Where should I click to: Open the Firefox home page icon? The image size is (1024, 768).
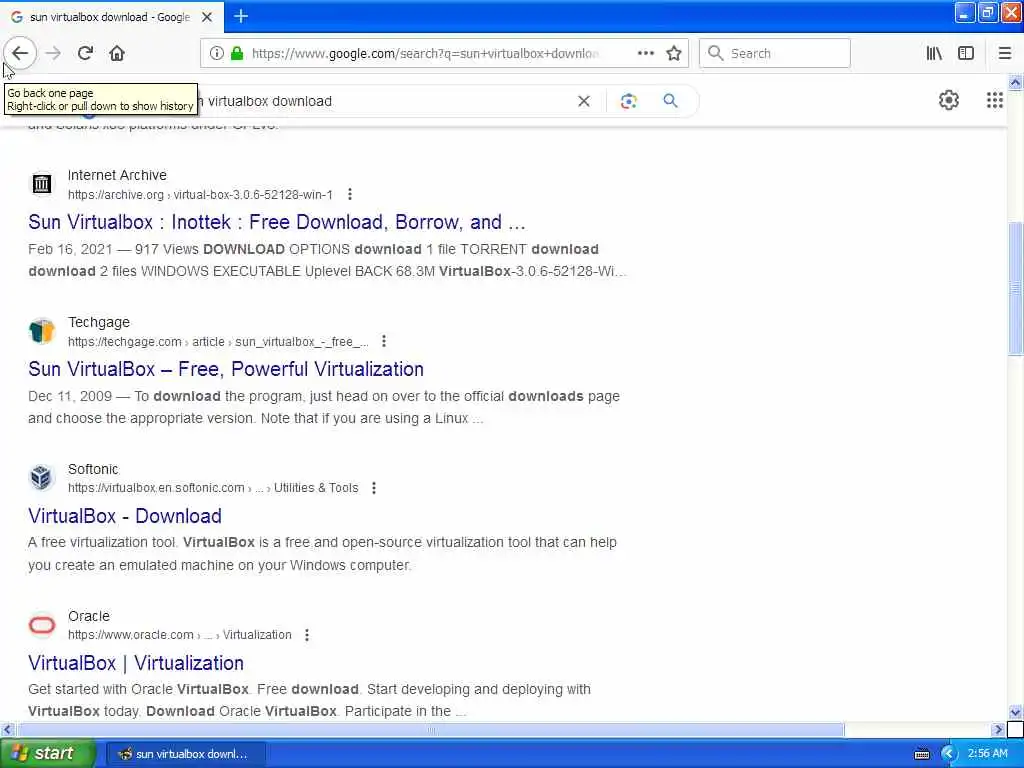pyautogui.click(x=117, y=53)
